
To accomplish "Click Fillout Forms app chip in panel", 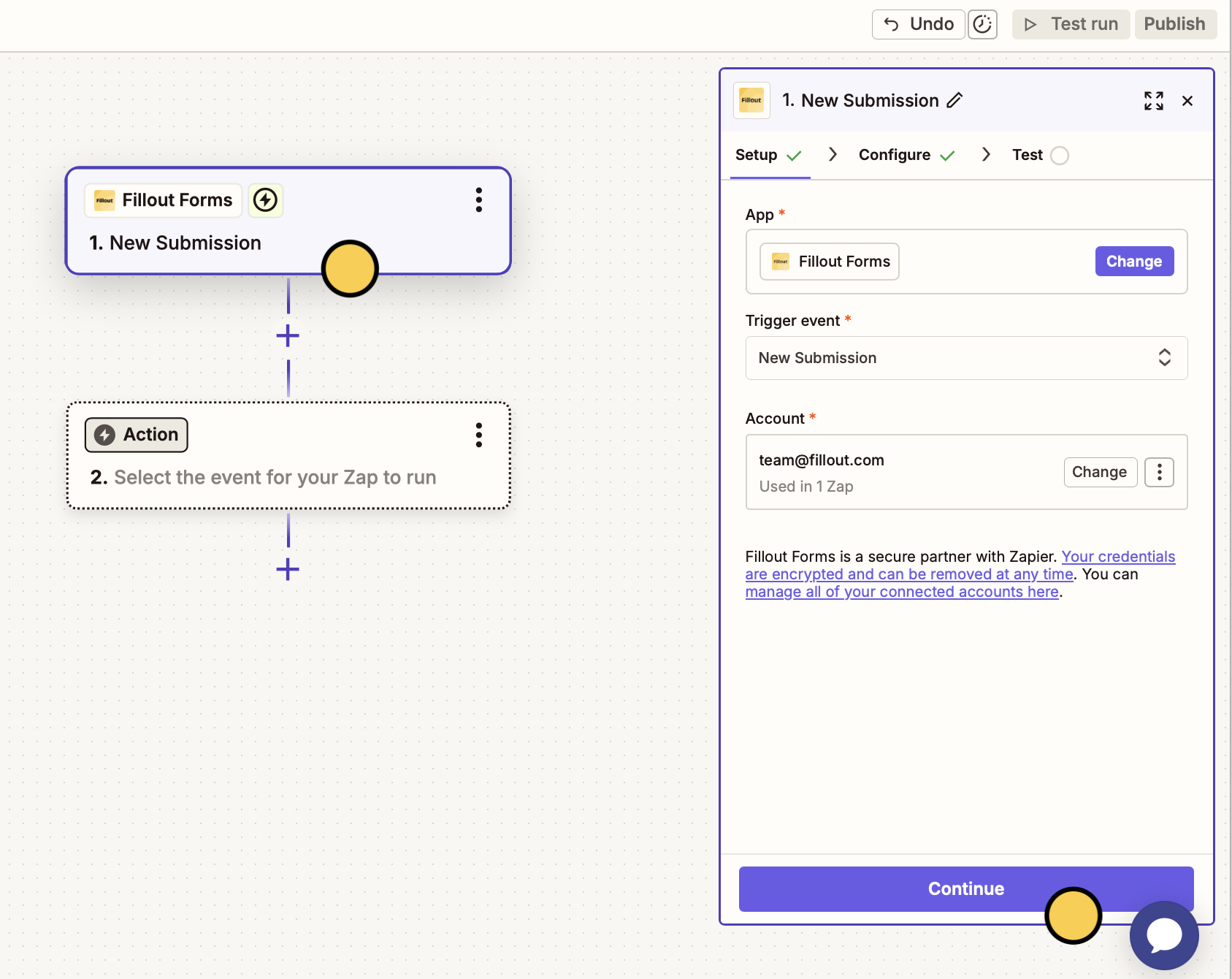I will [x=830, y=262].
